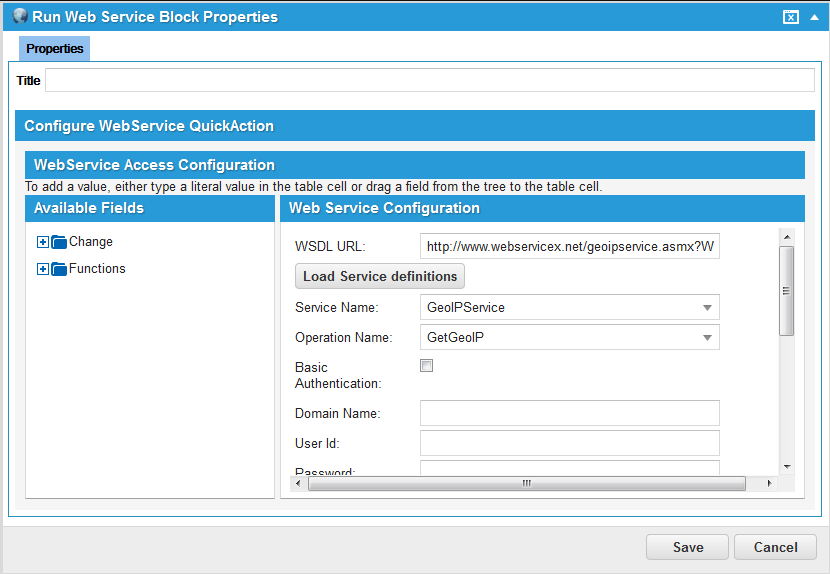The height and width of the screenshot is (574, 830).
Task: Click the Load Service definitions button
Action: (x=380, y=276)
